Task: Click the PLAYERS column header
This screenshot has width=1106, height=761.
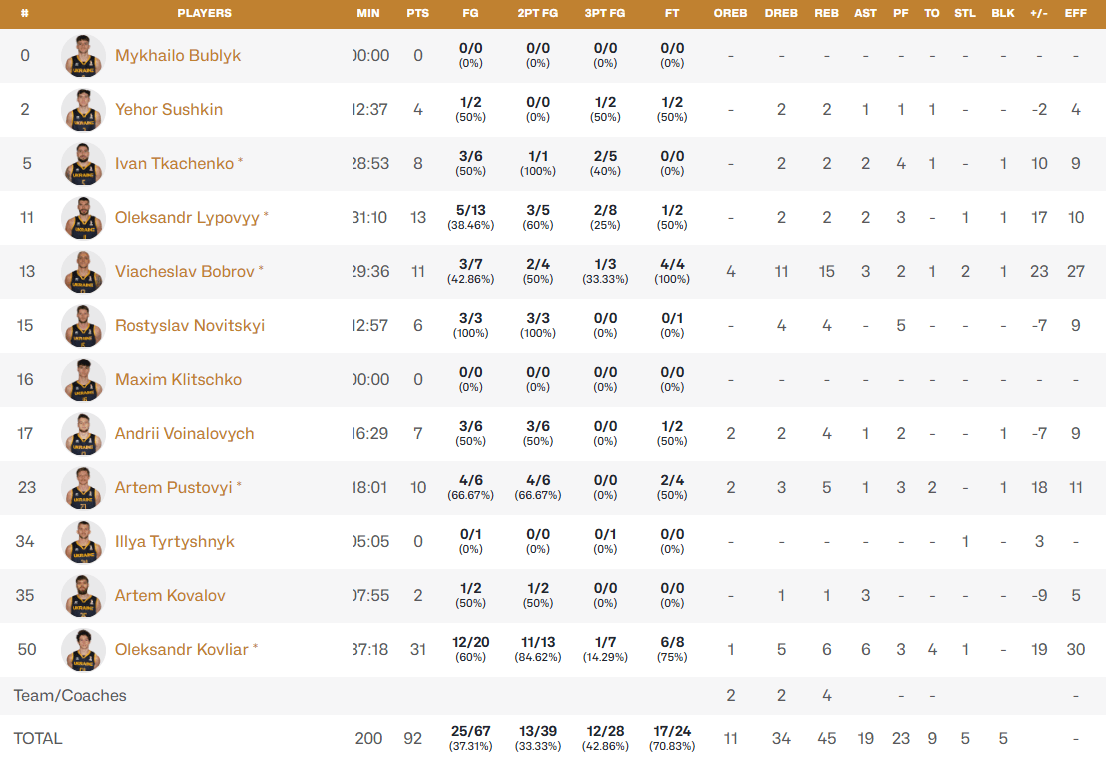Action: tap(204, 13)
